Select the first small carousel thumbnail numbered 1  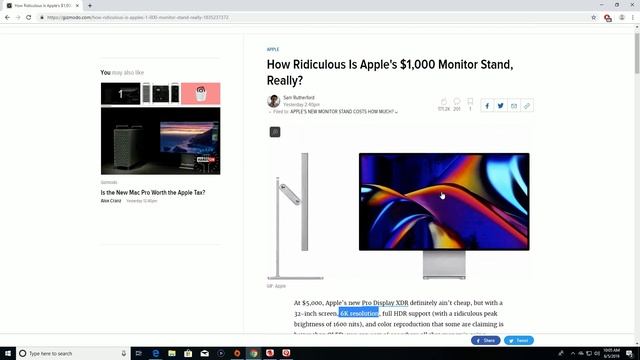[120, 93]
